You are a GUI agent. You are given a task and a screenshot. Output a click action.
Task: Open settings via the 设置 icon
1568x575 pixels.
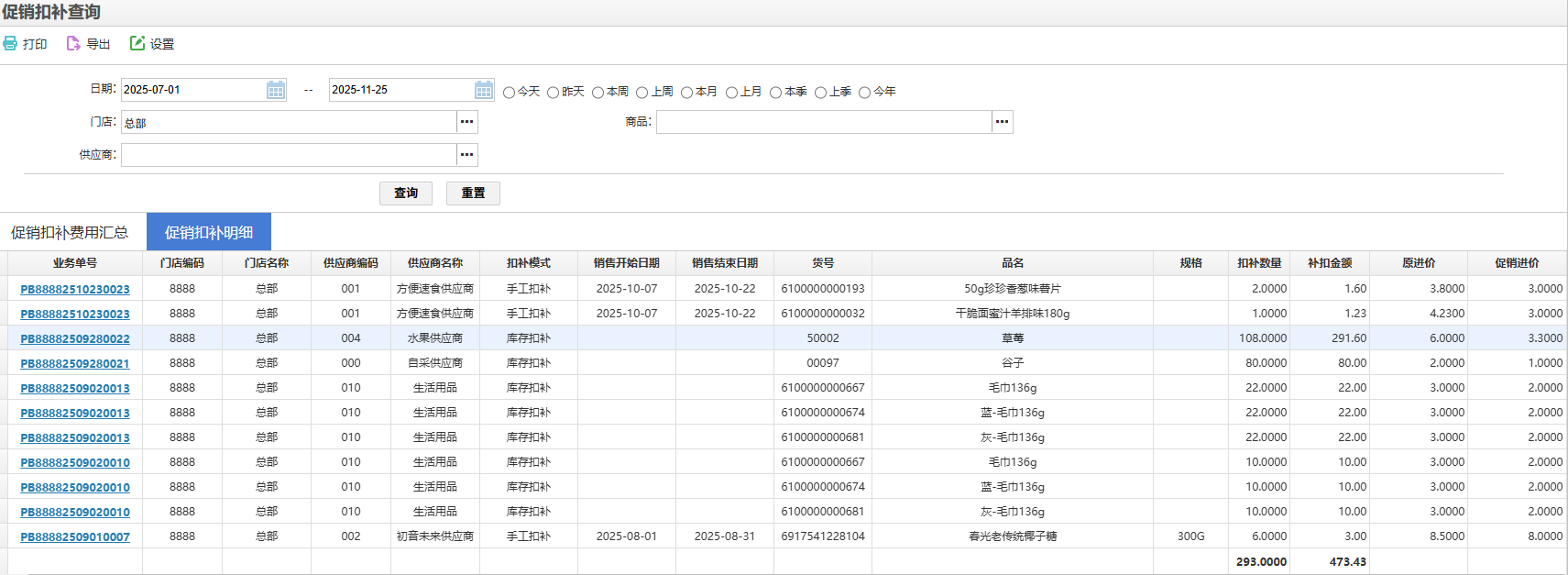[137, 44]
